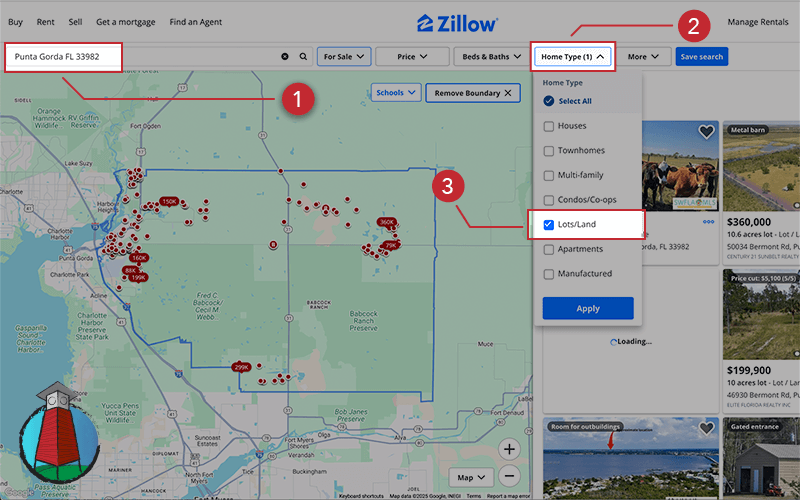Click the Zillow logo
Viewport: 800px width, 500px height.
point(457,23)
